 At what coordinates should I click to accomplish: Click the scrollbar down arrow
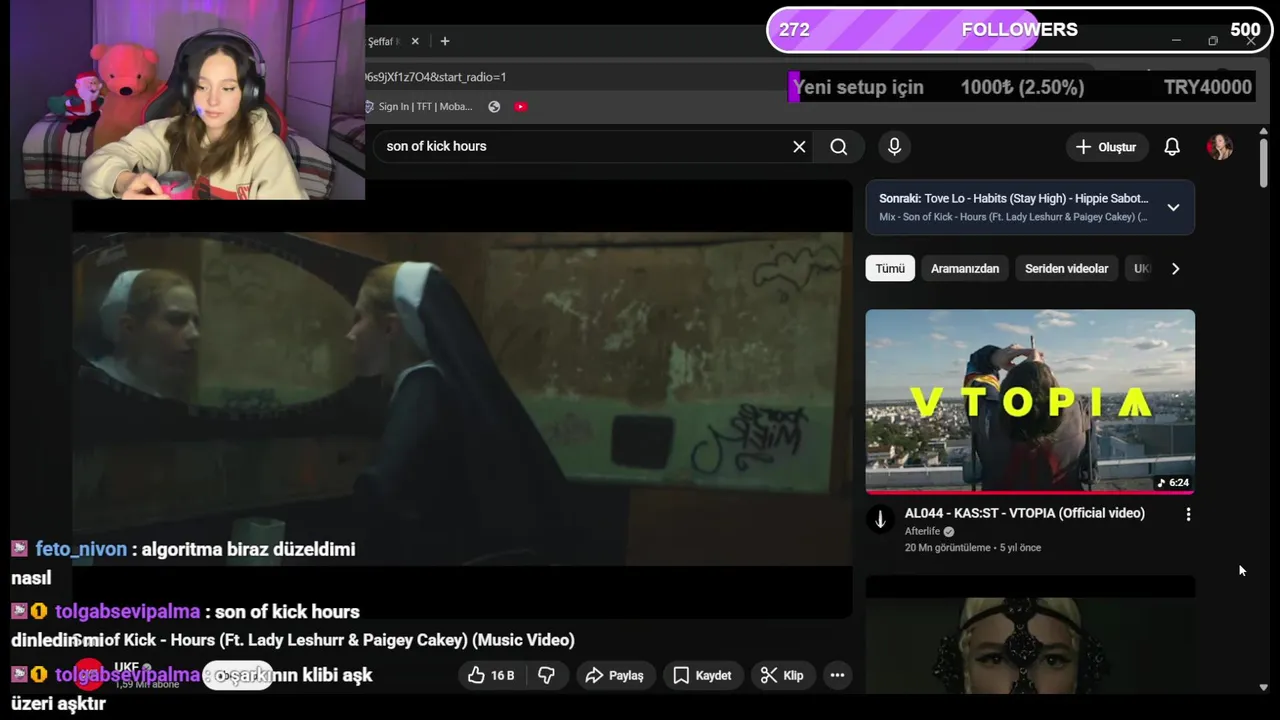(x=1263, y=688)
